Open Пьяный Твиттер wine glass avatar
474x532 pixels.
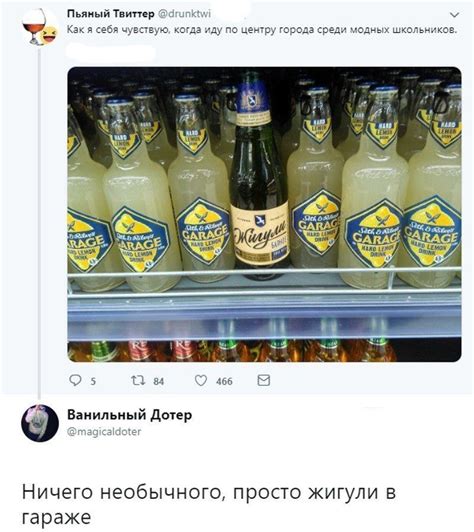(34, 27)
